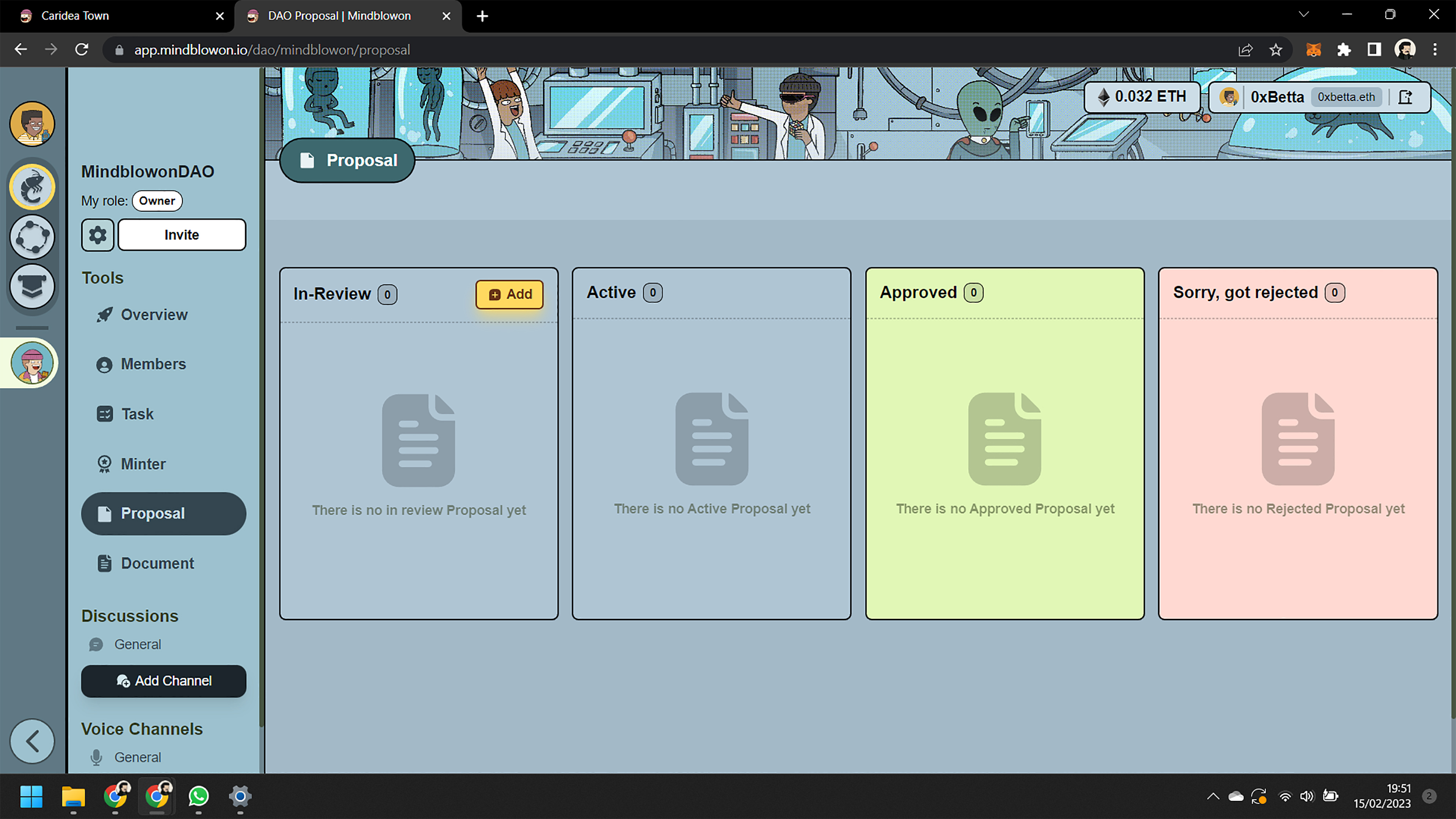Bookmark this page with star icon
This screenshot has width=1456, height=819.
1276,50
